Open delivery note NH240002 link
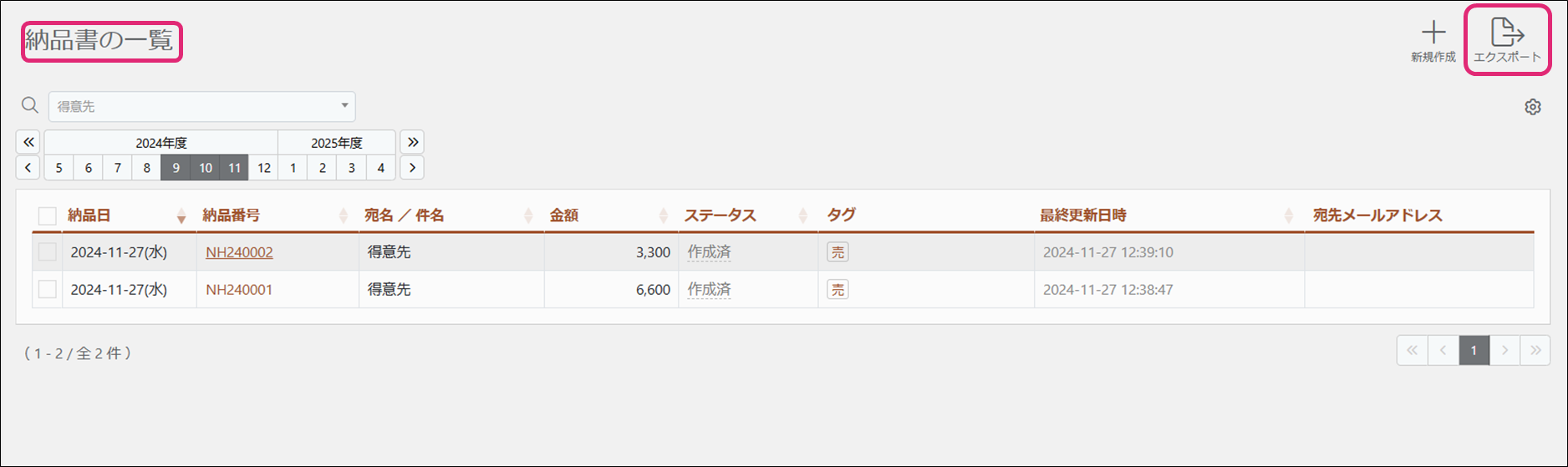The width and height of the screenshot is (1568, 467). tap(239, 252)
